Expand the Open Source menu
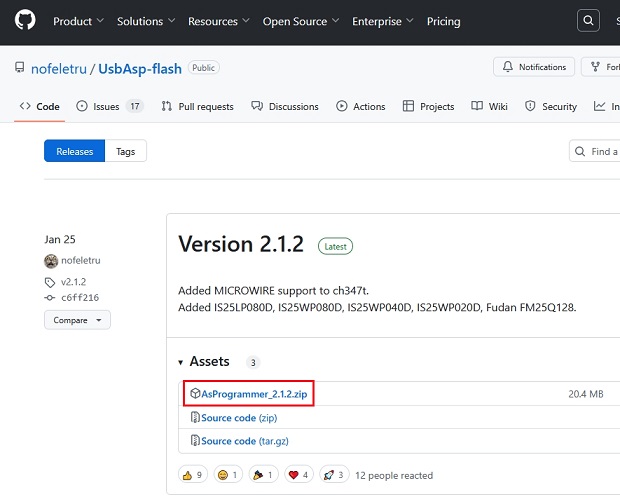Screen dimensions: 620x504 coord(301,21)
